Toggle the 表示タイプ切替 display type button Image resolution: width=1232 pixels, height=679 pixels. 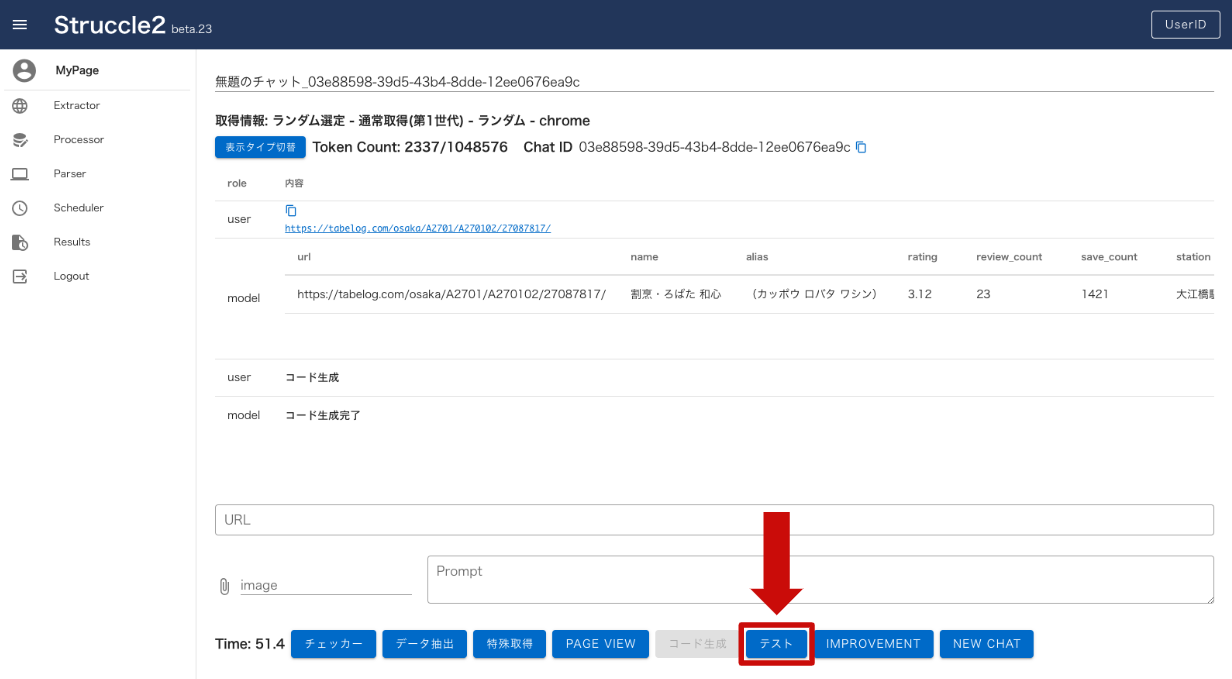click(x=260, y=146)
